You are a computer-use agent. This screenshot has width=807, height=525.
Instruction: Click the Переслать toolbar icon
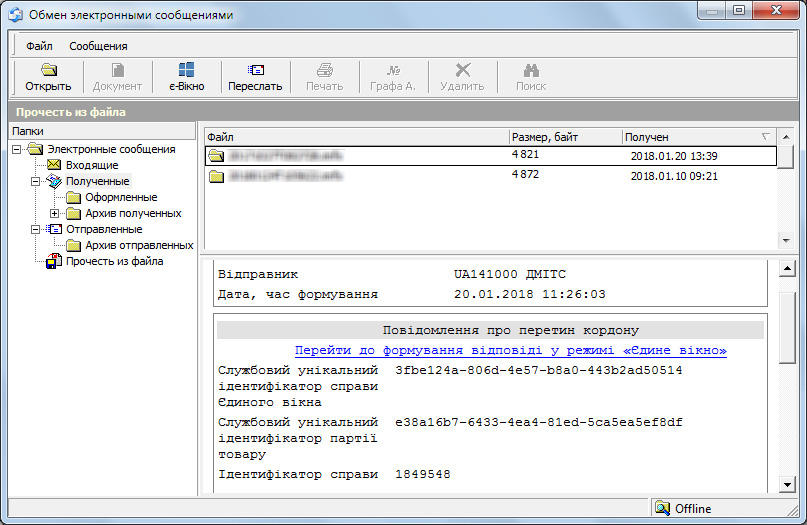click(x=255, y=69)
